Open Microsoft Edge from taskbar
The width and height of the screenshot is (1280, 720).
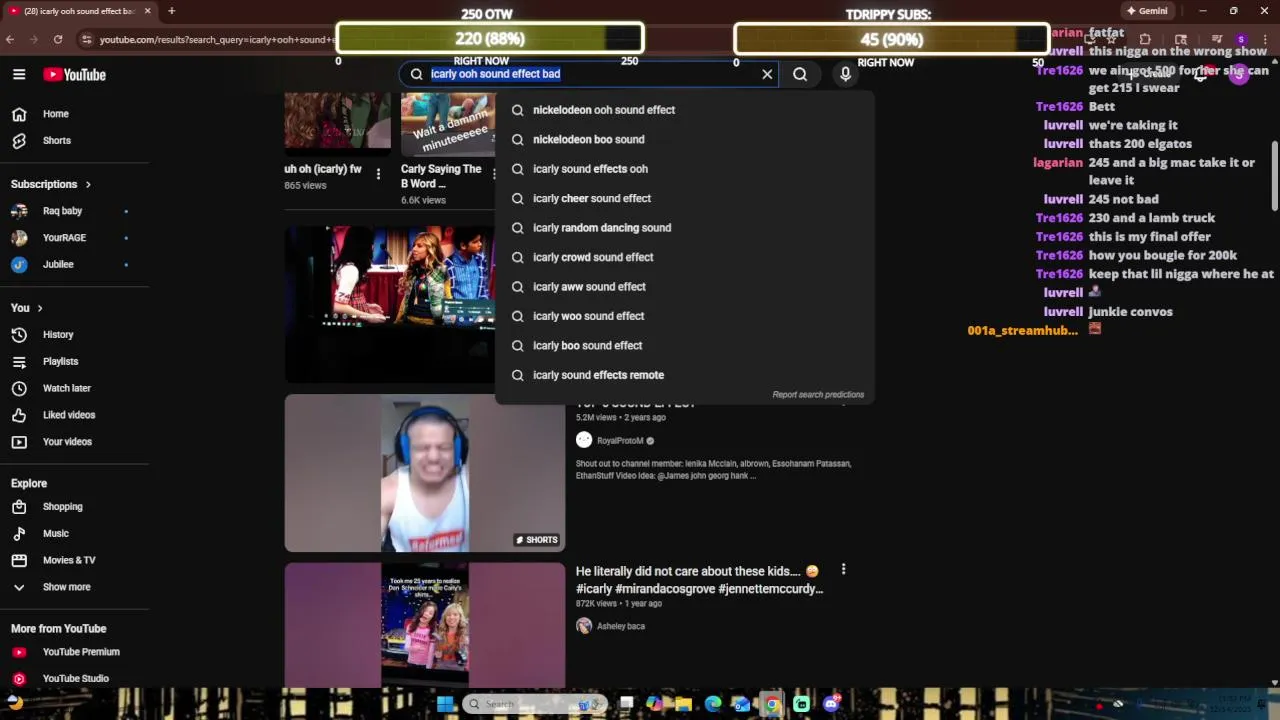click(713, 704)
